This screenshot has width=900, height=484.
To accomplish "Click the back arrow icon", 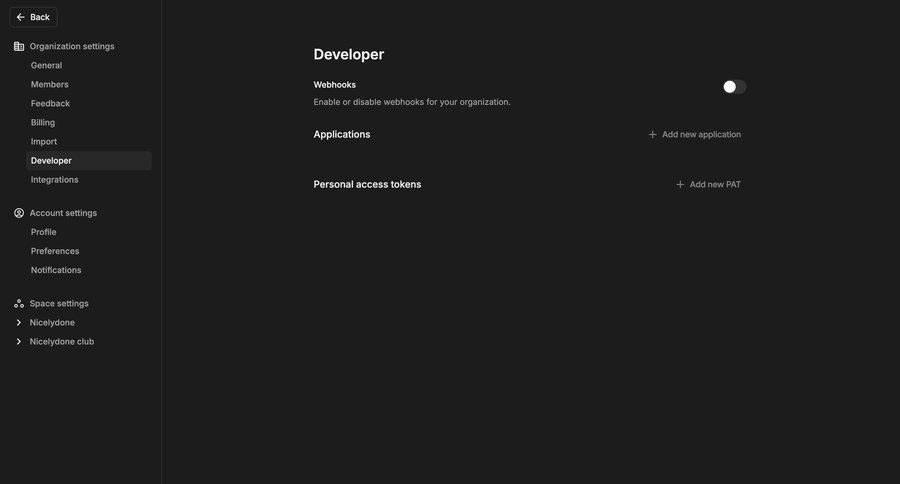I will coord(20,17).
